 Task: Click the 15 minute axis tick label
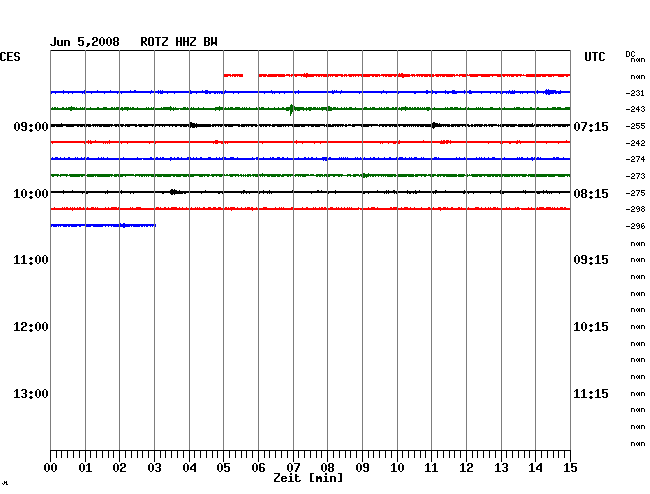pyautogui.click(x=570, y=468)
